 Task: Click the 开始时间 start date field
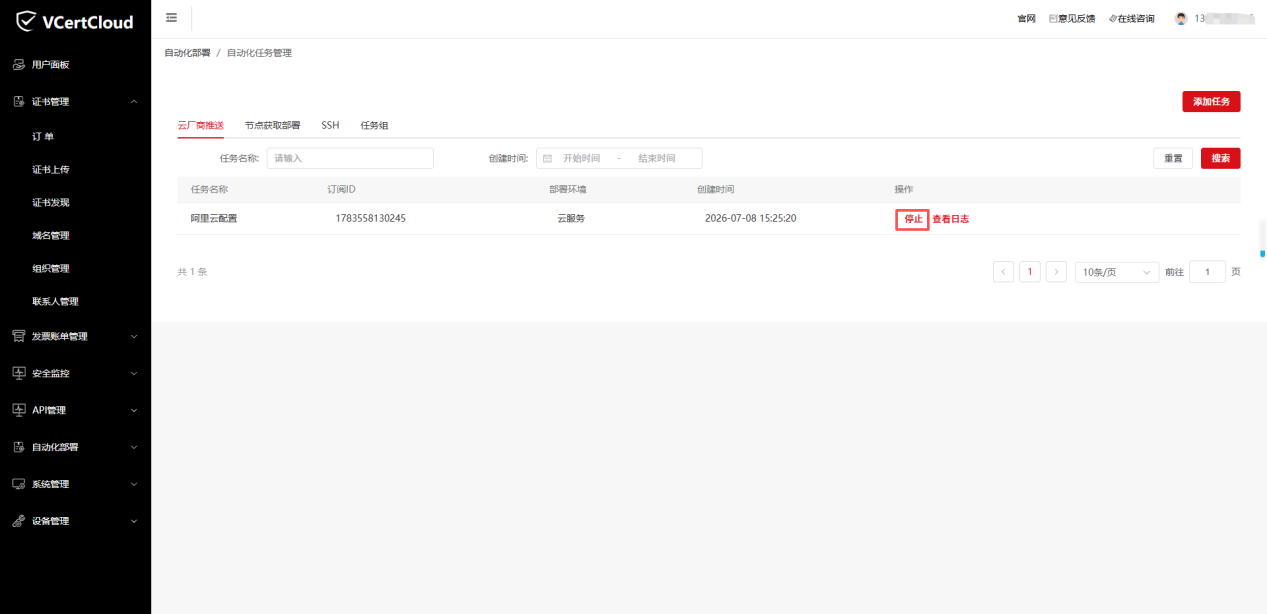pyautogui.click(x=582, y=158)
